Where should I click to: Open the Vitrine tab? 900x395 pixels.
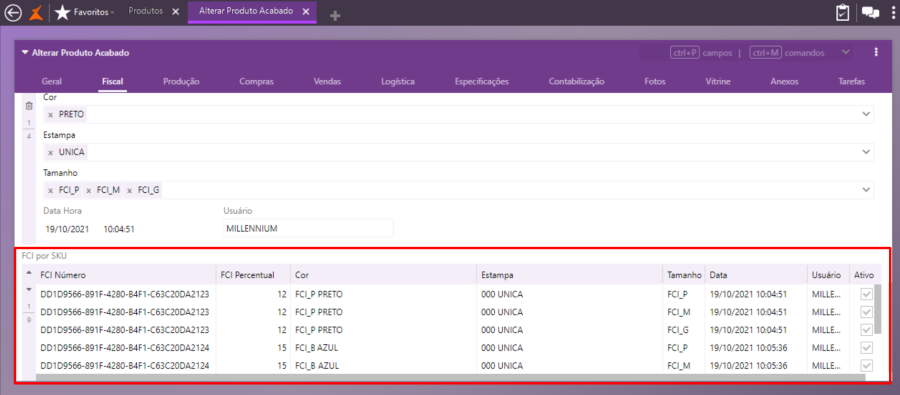click(717, 82)
